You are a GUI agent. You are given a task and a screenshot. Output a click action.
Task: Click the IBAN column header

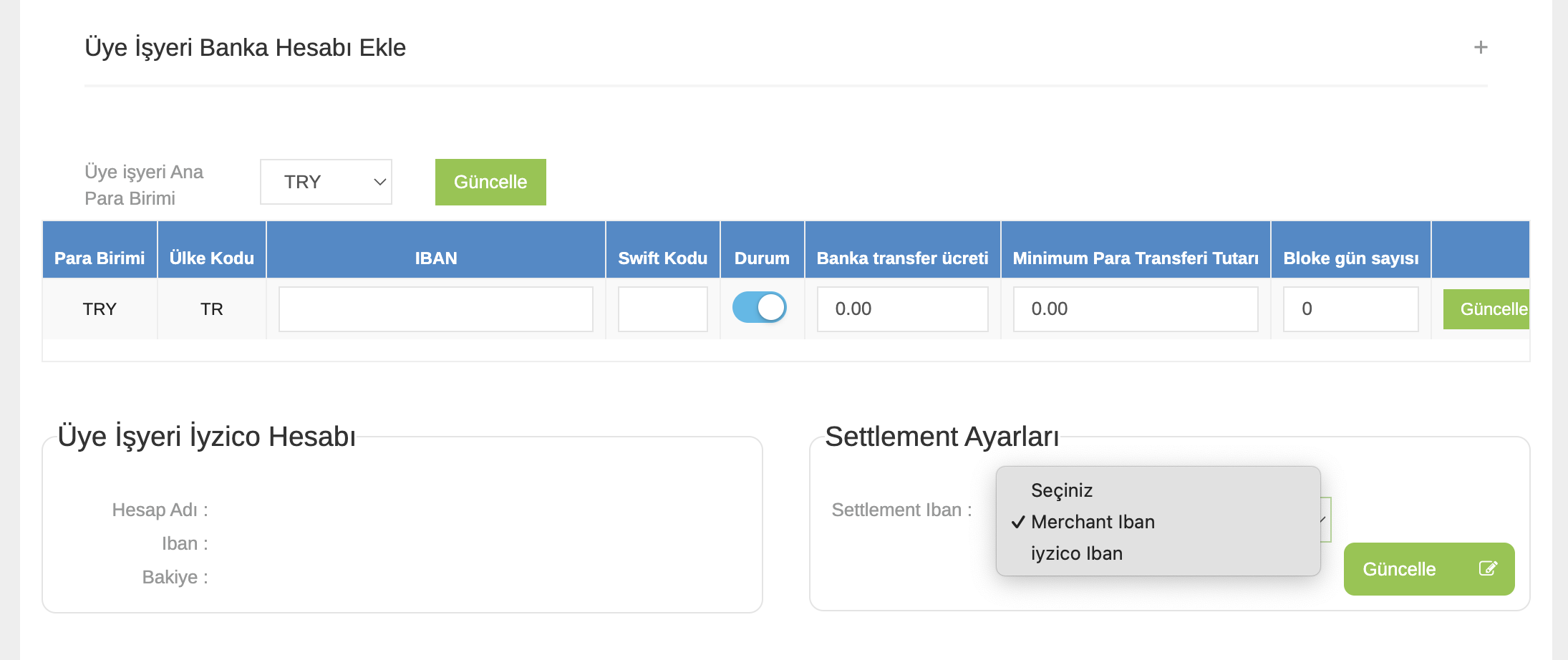coord(435,258)
